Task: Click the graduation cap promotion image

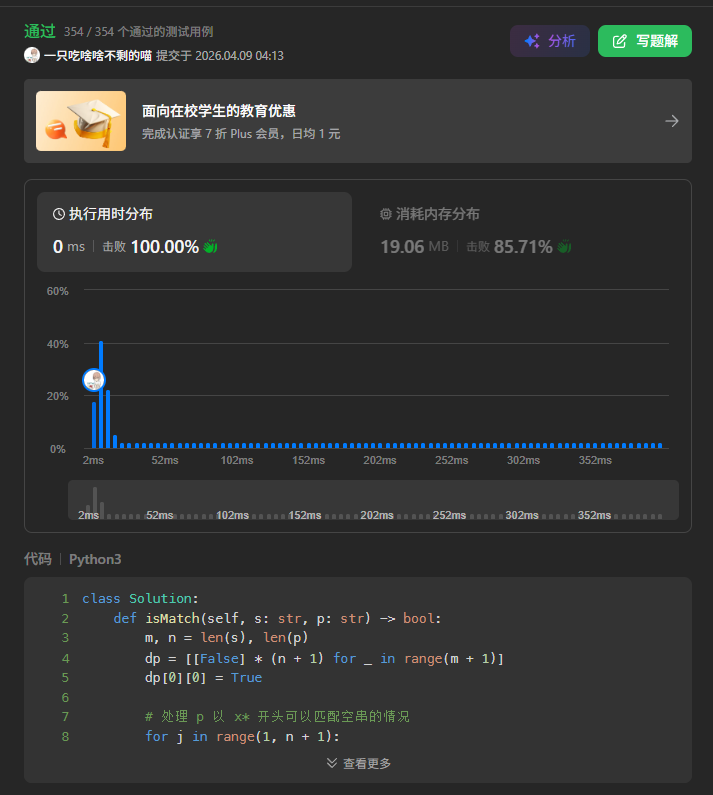Action: 81,121
